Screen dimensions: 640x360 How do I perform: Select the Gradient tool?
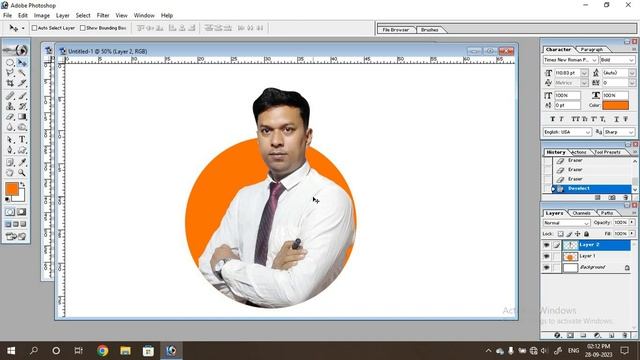point(22,117)
